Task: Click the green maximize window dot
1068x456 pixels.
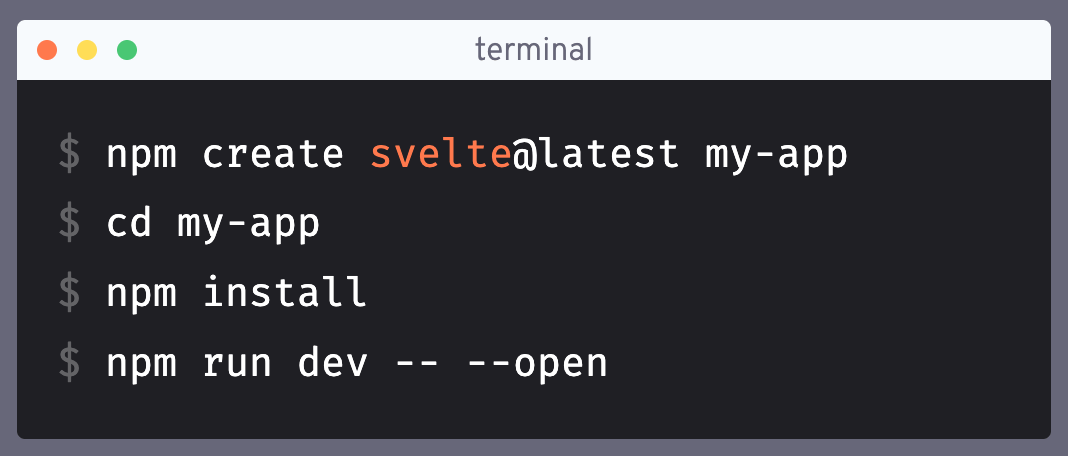Action: point(127,50)
